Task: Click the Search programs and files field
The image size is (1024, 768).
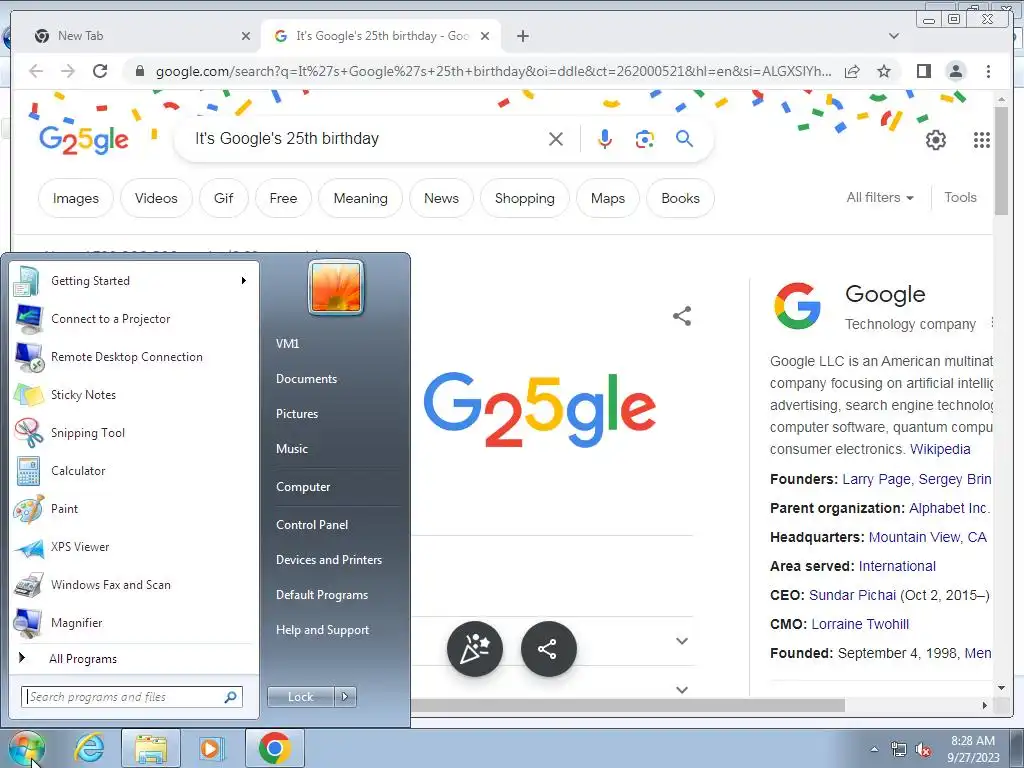Action: point(132,697)
